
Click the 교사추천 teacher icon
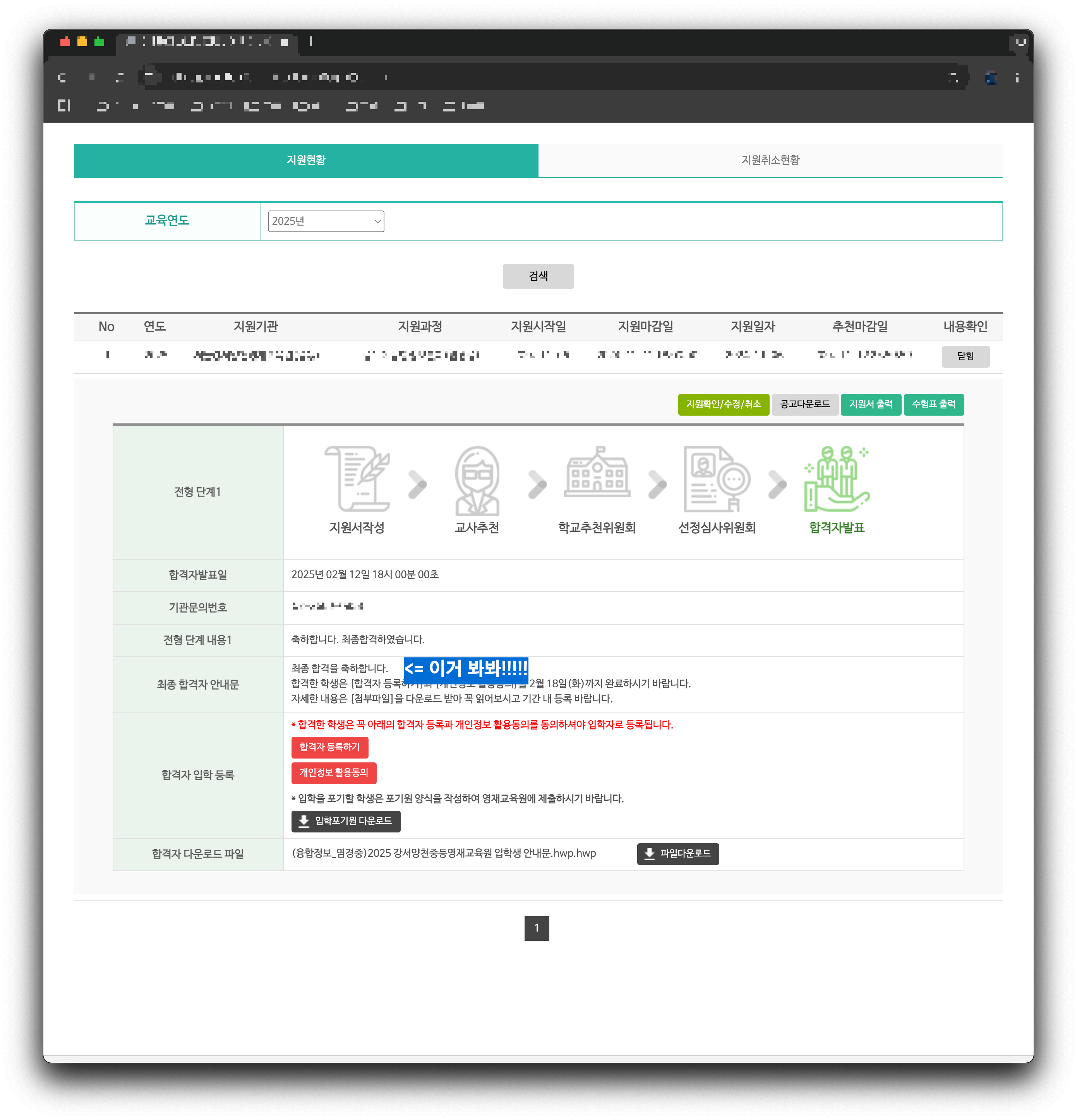(477, 481)
